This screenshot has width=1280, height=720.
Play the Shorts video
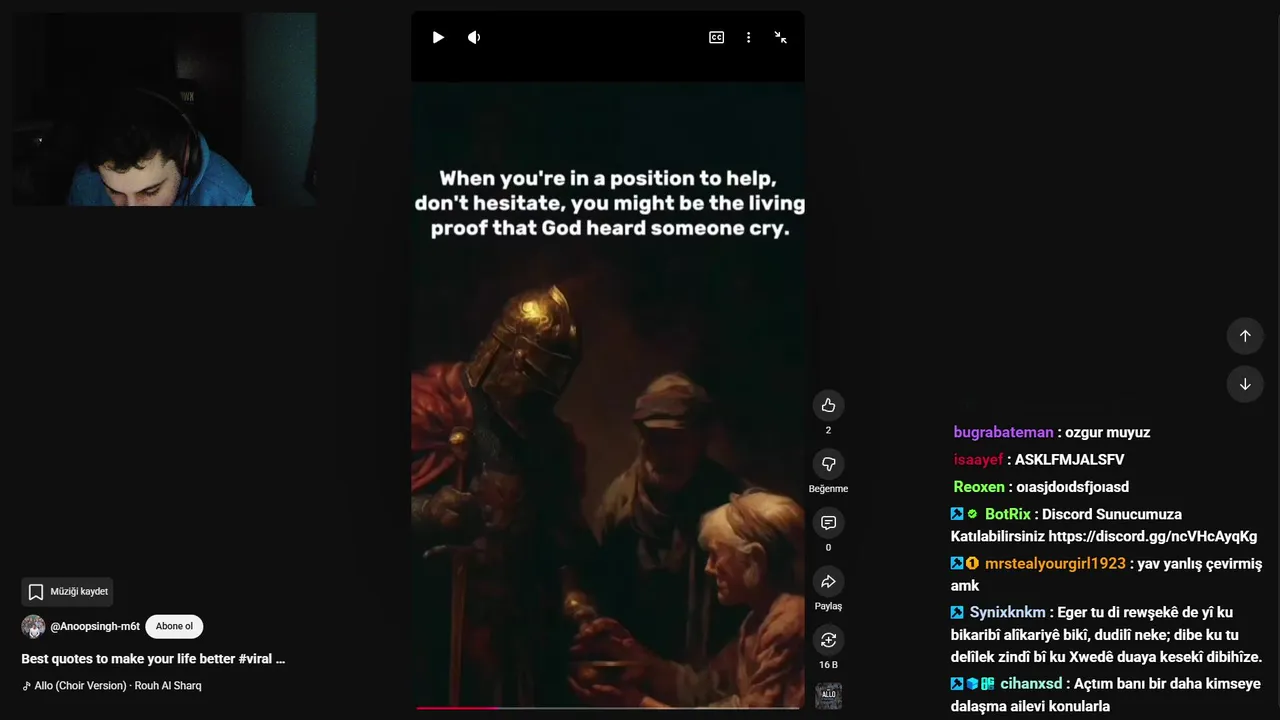click(438, 37)
